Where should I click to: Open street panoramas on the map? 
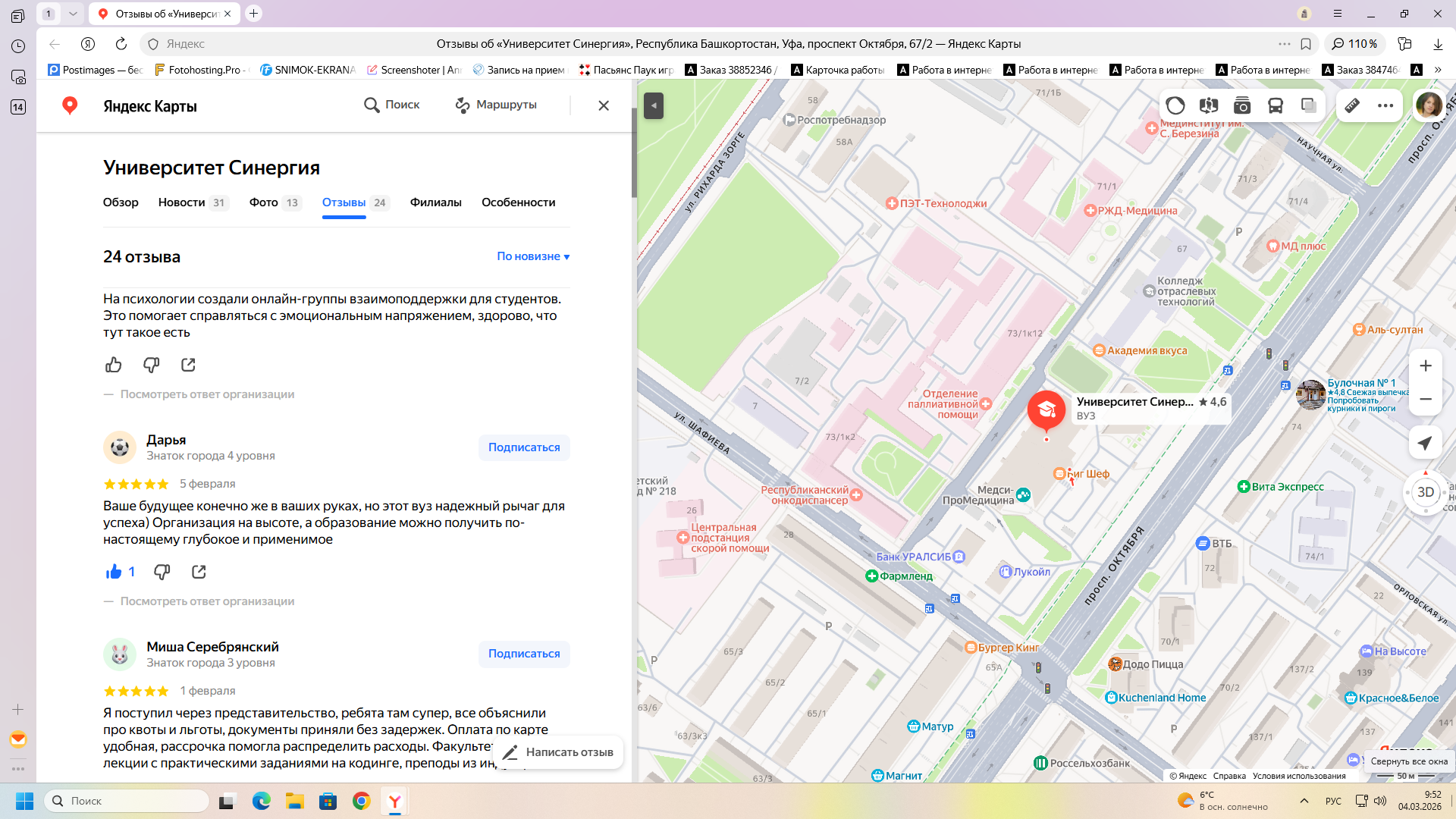click(1209, 105)
